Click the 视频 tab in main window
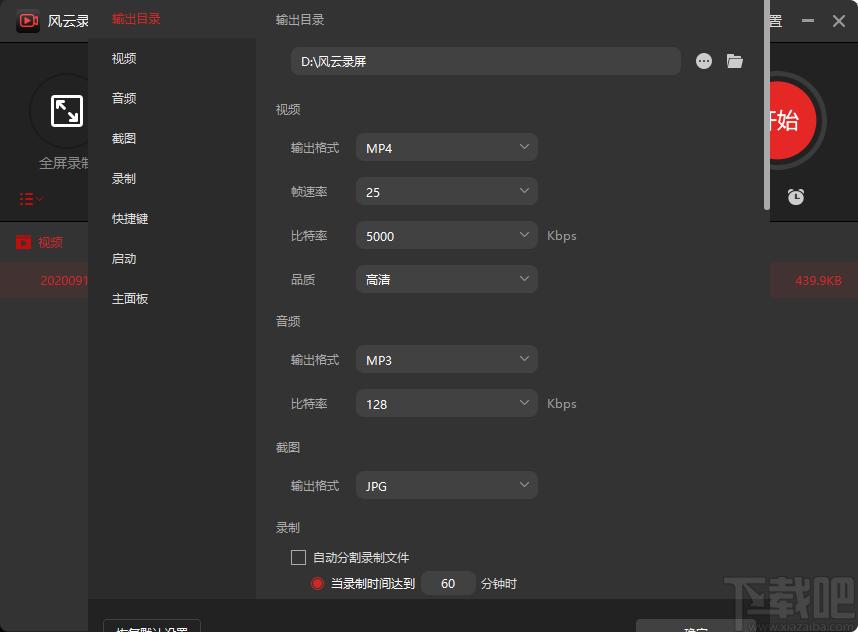The height and width of the screenshot is (632, 858). coord(50,242)
